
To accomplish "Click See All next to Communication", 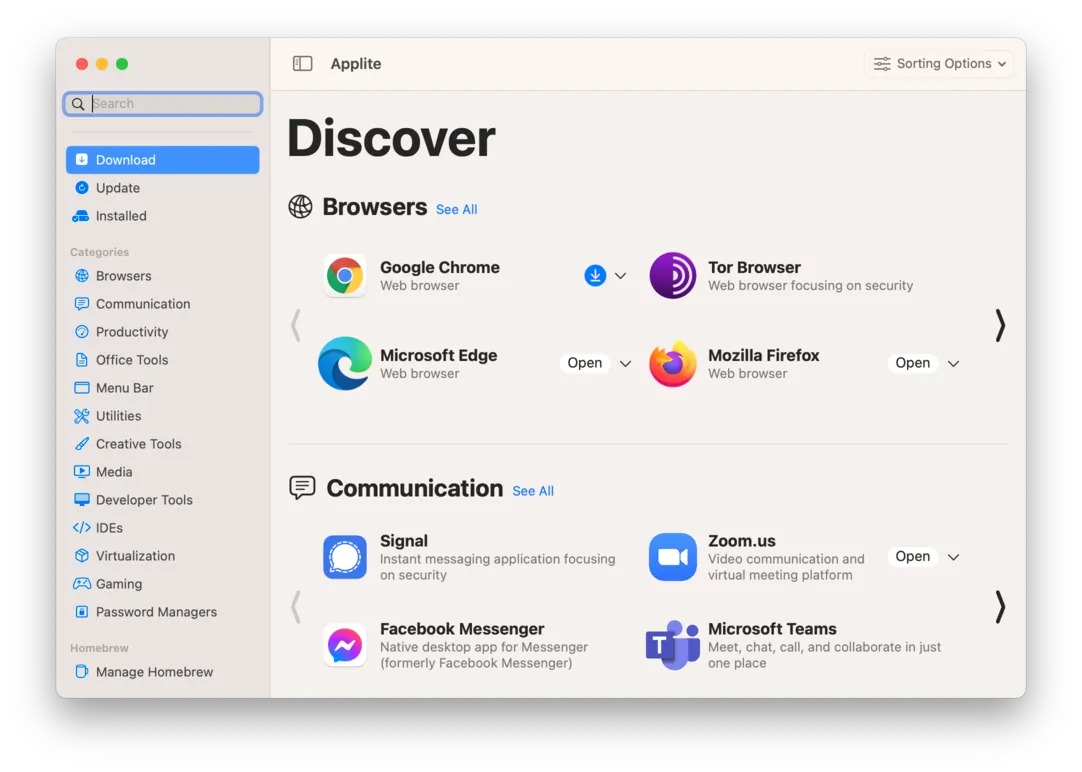I will click(533, 491).
